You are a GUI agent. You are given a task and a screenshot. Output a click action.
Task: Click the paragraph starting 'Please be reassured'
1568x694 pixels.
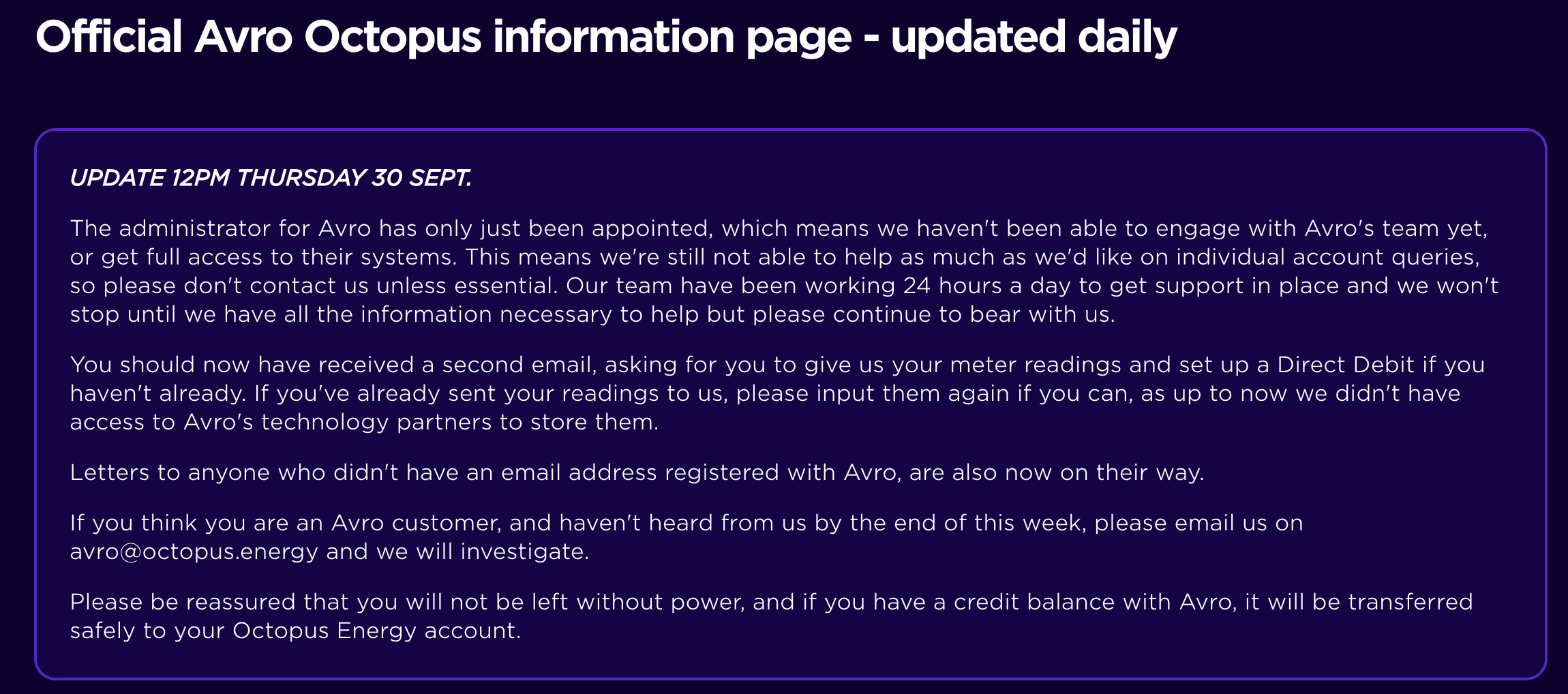771,616
